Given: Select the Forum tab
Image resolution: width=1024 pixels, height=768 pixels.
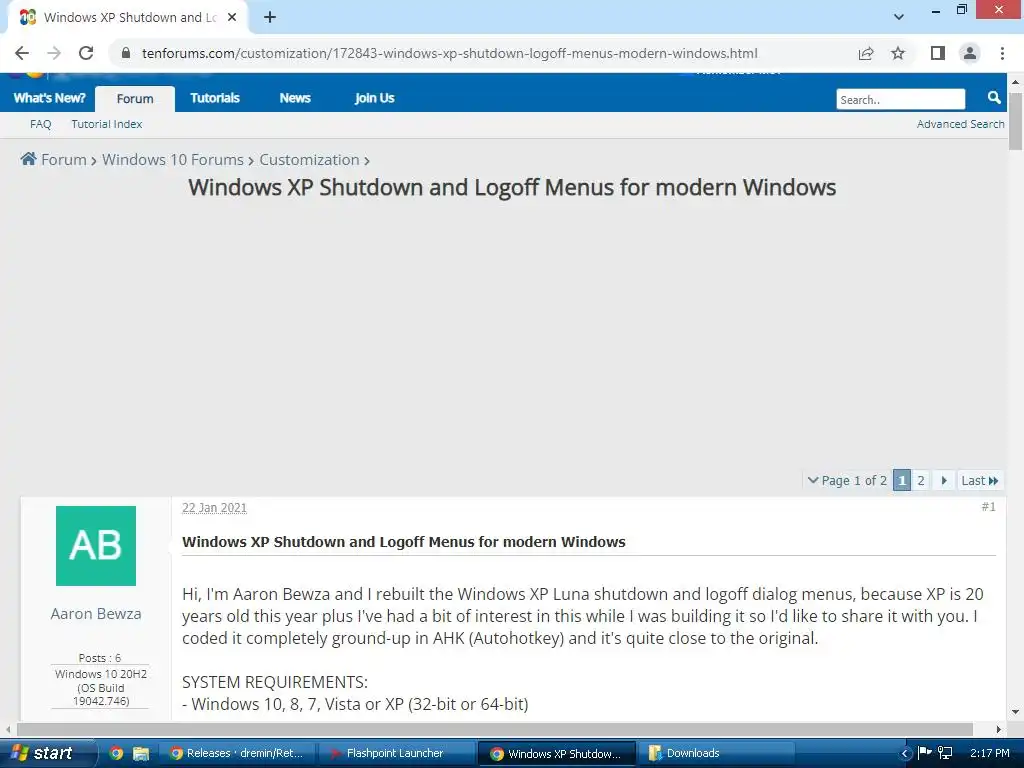Looking at the screenshot, I should (x=135, y=99).
